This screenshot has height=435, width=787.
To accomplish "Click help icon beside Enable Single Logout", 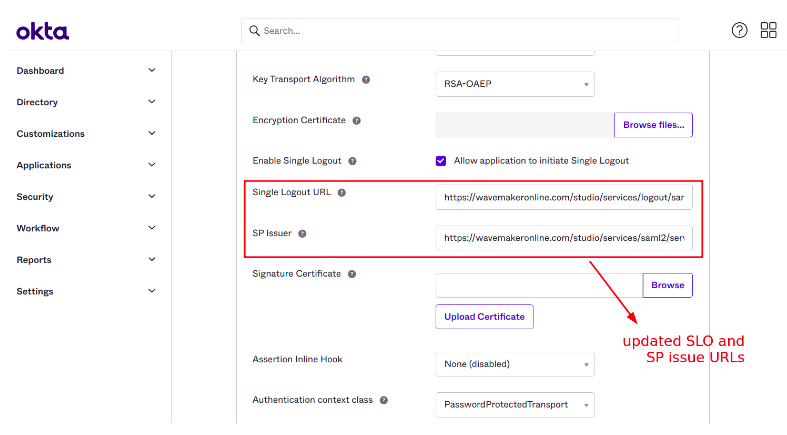I will point(352,161).
